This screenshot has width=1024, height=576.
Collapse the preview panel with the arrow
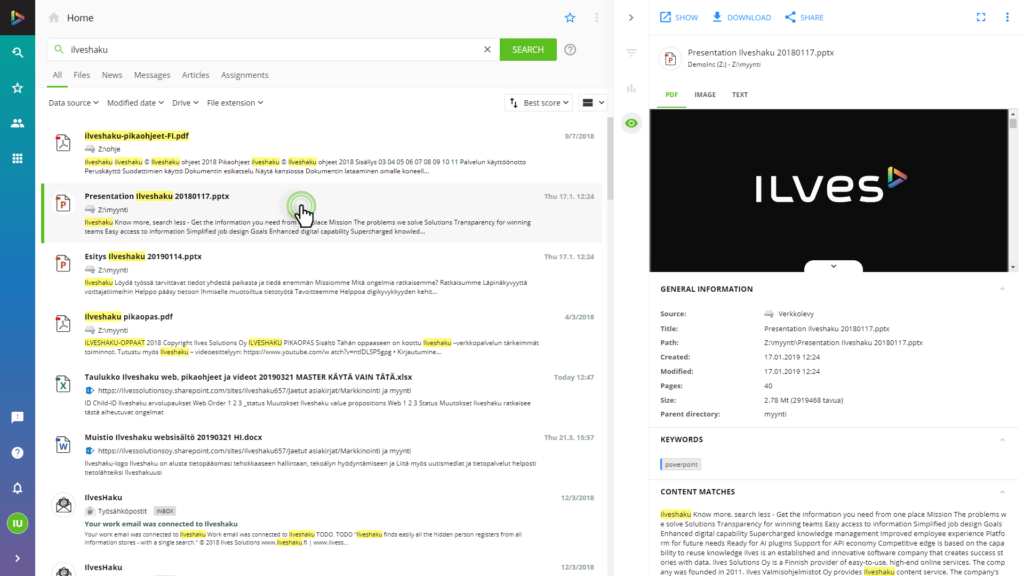pos(631,18)
